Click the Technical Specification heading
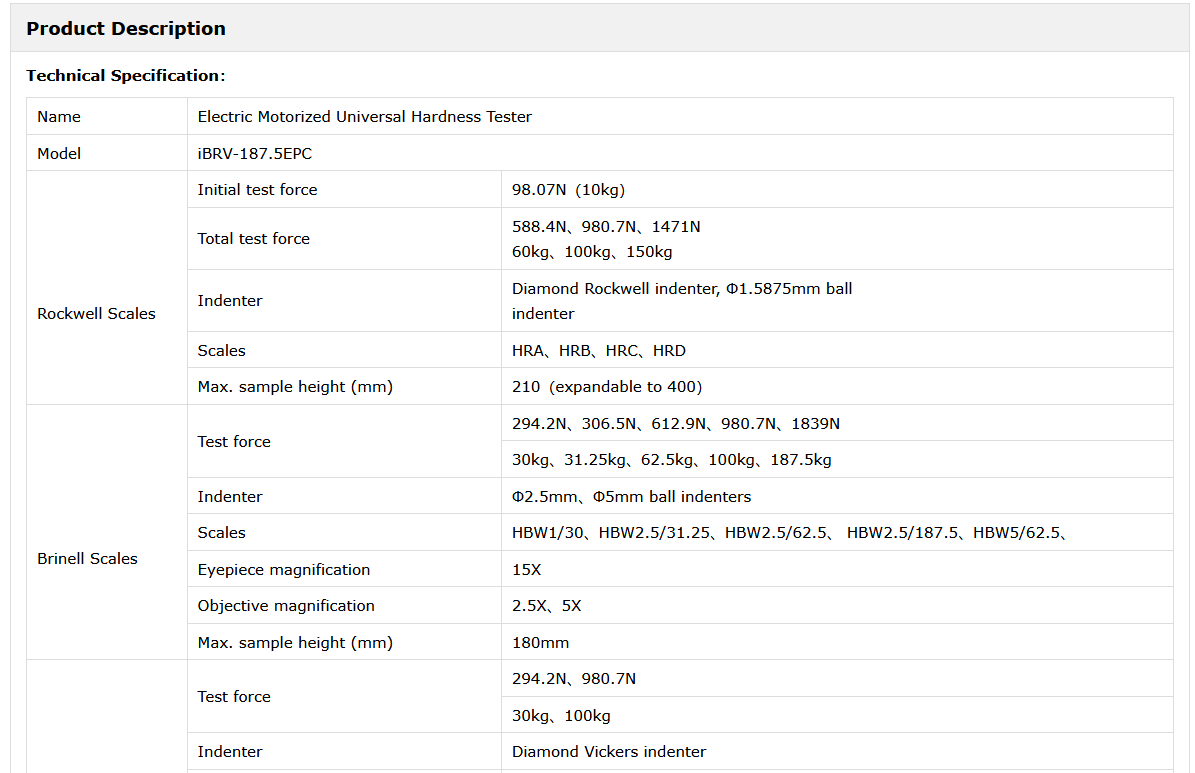Screen dimensions: 1195x773 [x=126, y=76]
